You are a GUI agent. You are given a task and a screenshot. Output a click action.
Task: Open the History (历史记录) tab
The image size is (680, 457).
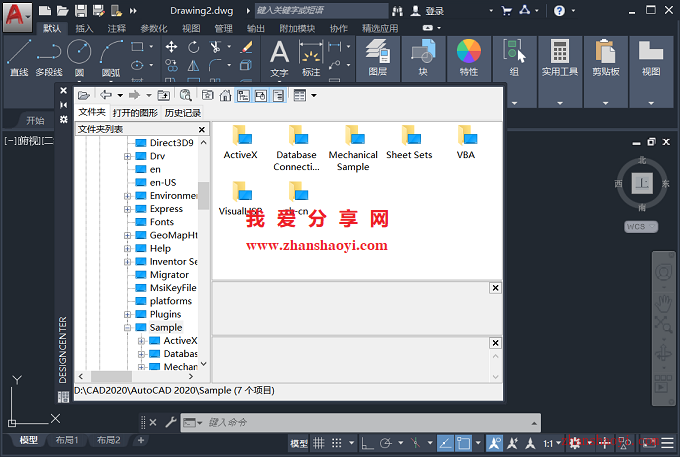[x=183, y=113]
